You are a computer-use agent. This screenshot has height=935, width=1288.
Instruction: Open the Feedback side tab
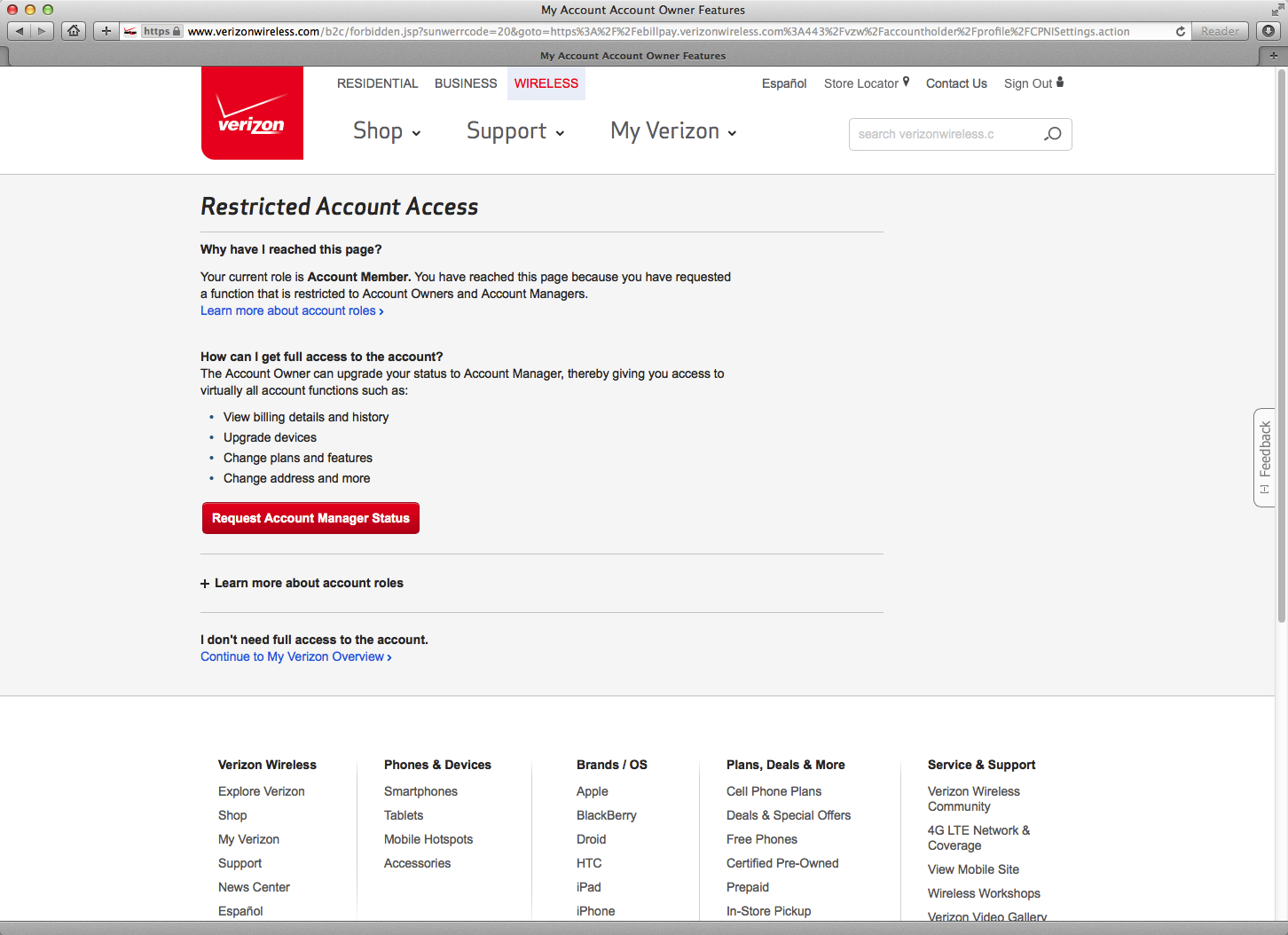click(x=1264, y=458)
